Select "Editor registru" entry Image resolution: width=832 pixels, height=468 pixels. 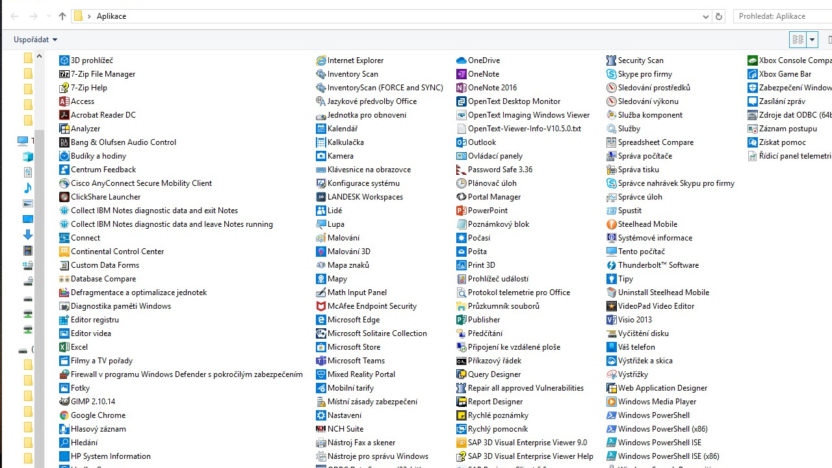(89, 320)
